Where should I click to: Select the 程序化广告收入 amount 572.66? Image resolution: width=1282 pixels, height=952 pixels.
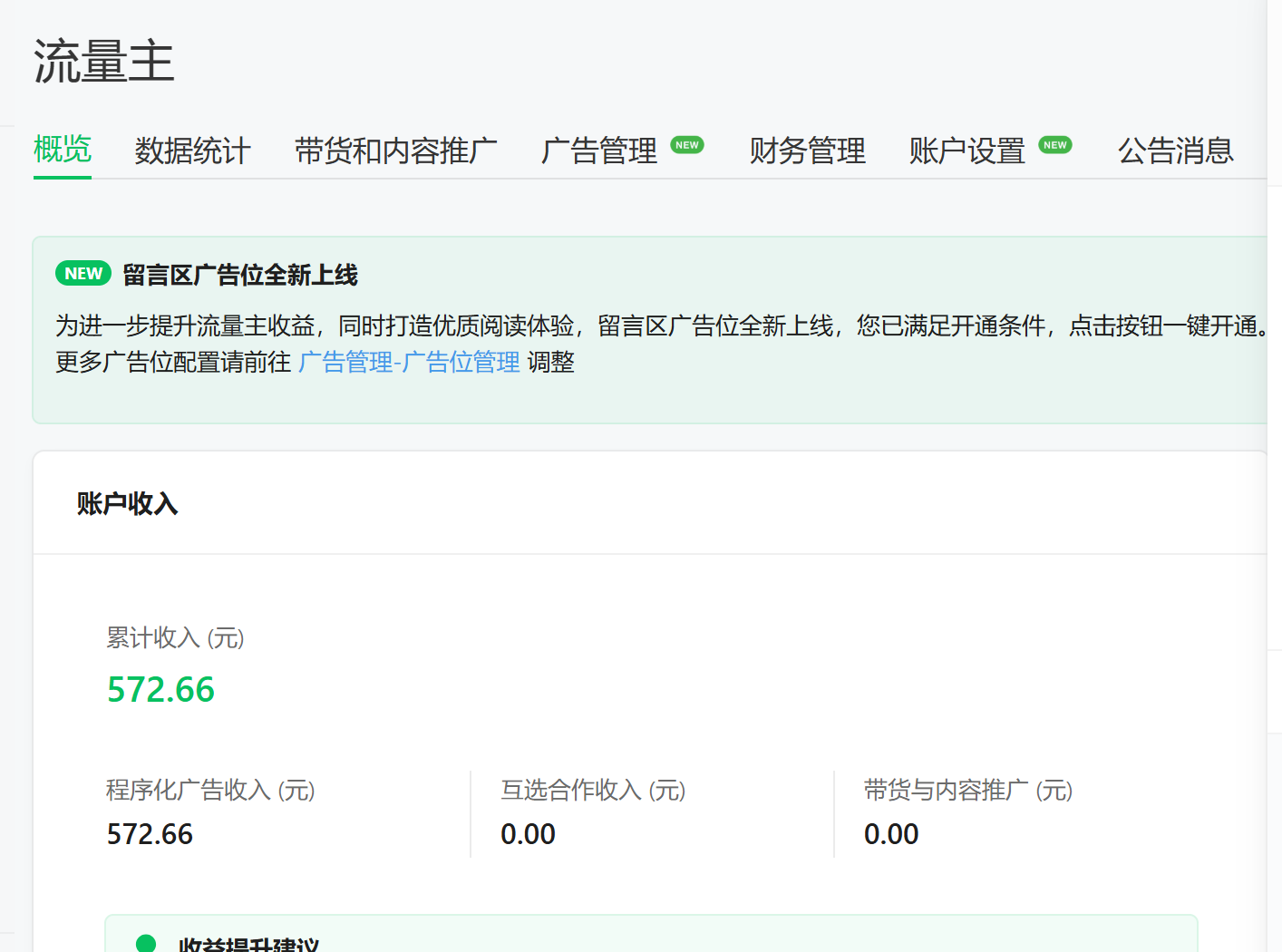(150, 834)
